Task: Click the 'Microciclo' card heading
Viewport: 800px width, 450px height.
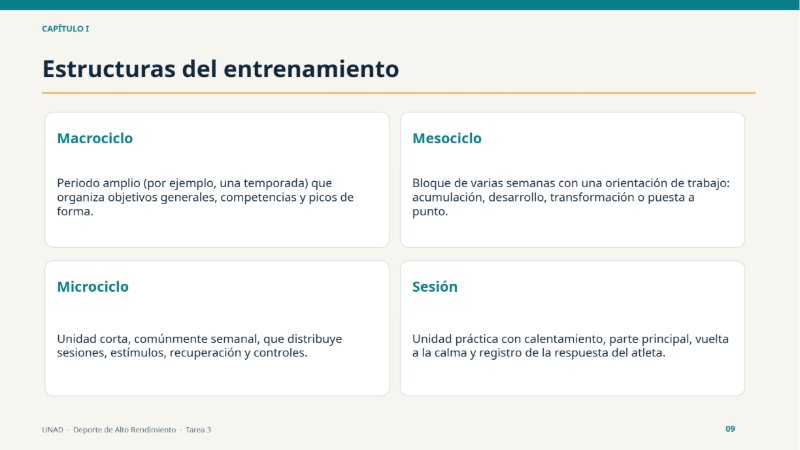Action: 93,287
